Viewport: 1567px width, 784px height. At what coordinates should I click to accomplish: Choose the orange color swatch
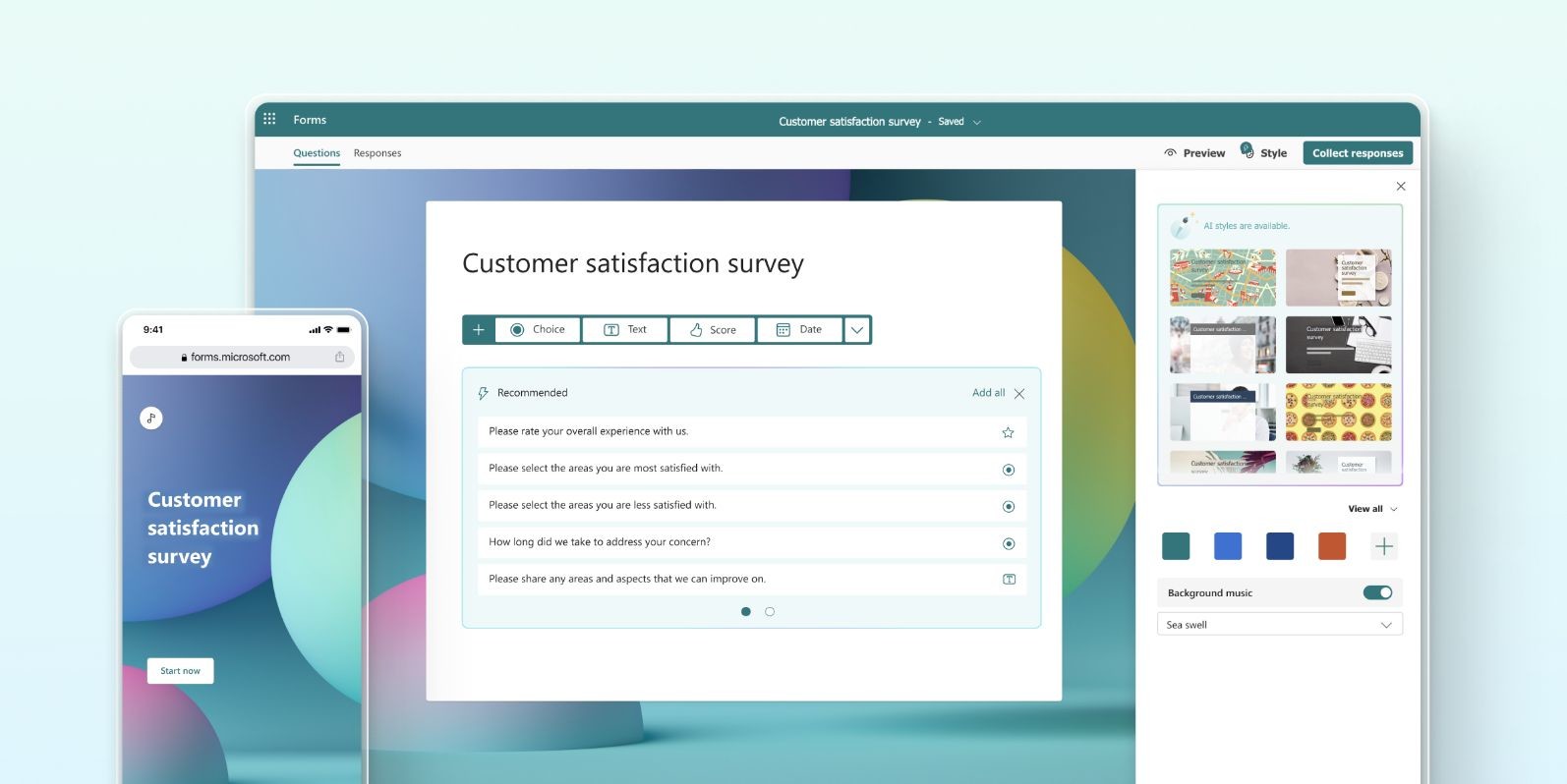click(1331, 546)
